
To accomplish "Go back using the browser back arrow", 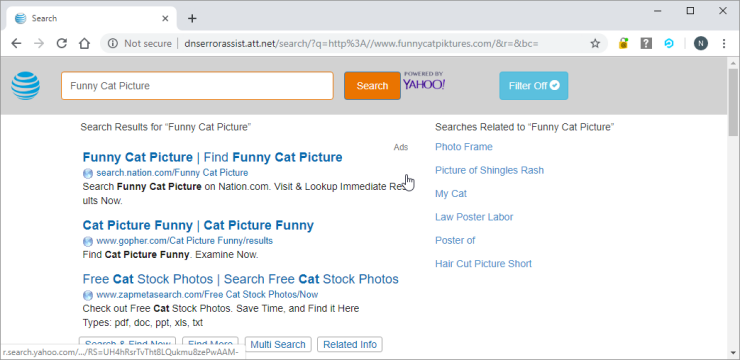I will 16,43.
